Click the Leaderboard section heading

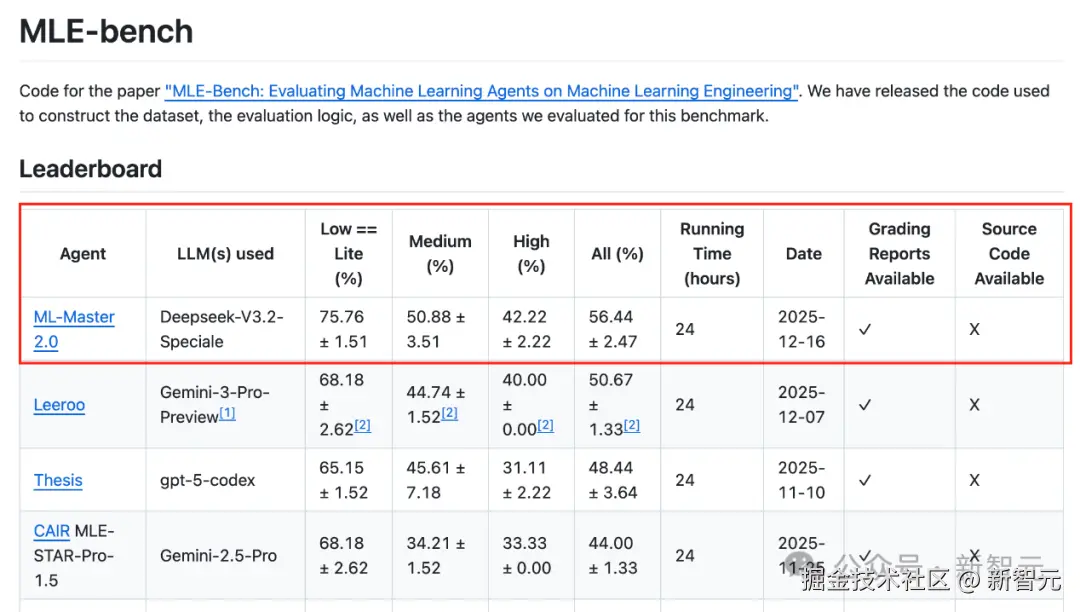90,169
